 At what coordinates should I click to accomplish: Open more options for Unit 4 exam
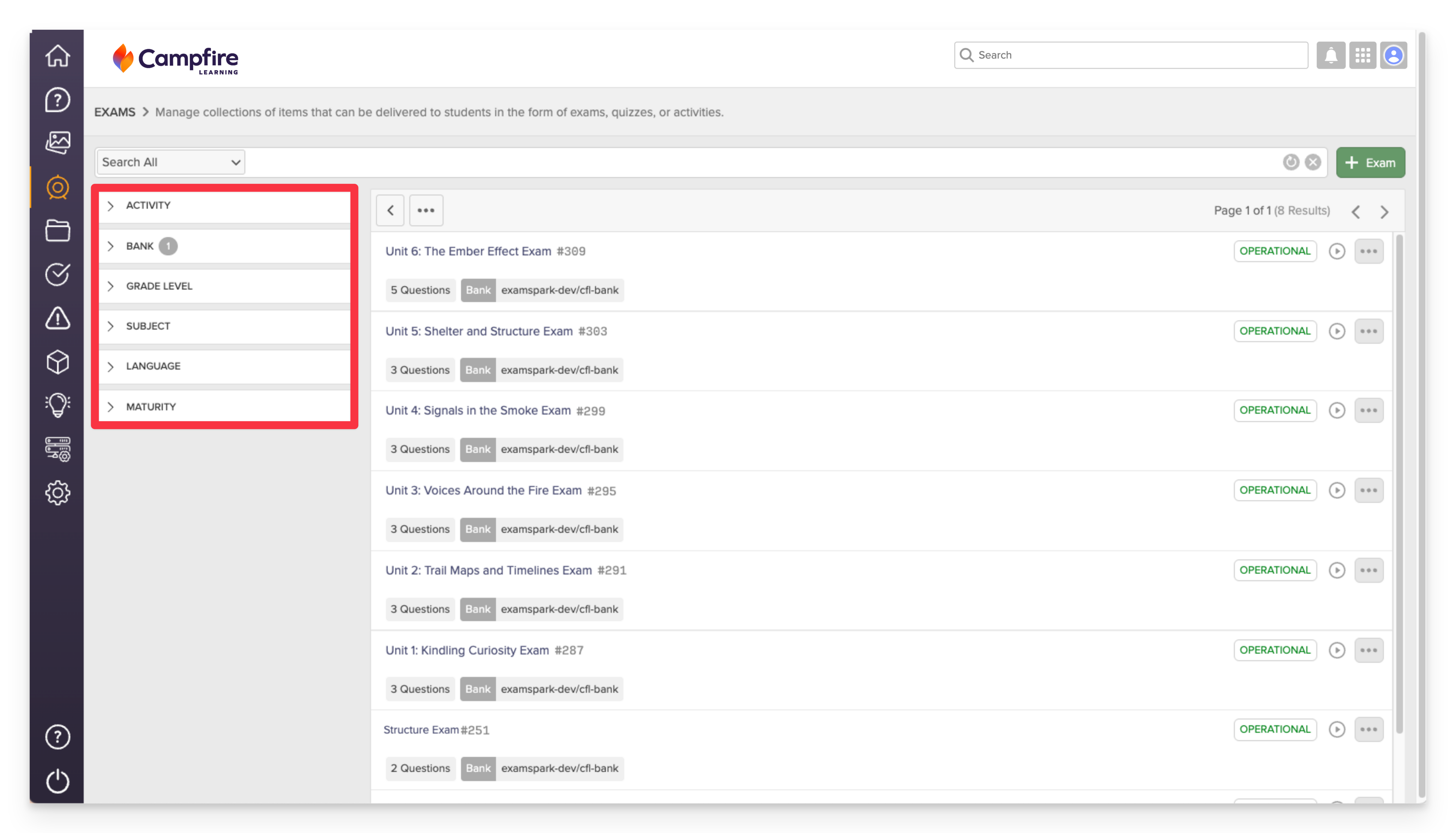pyautogui.click(x=1369, y=410)
